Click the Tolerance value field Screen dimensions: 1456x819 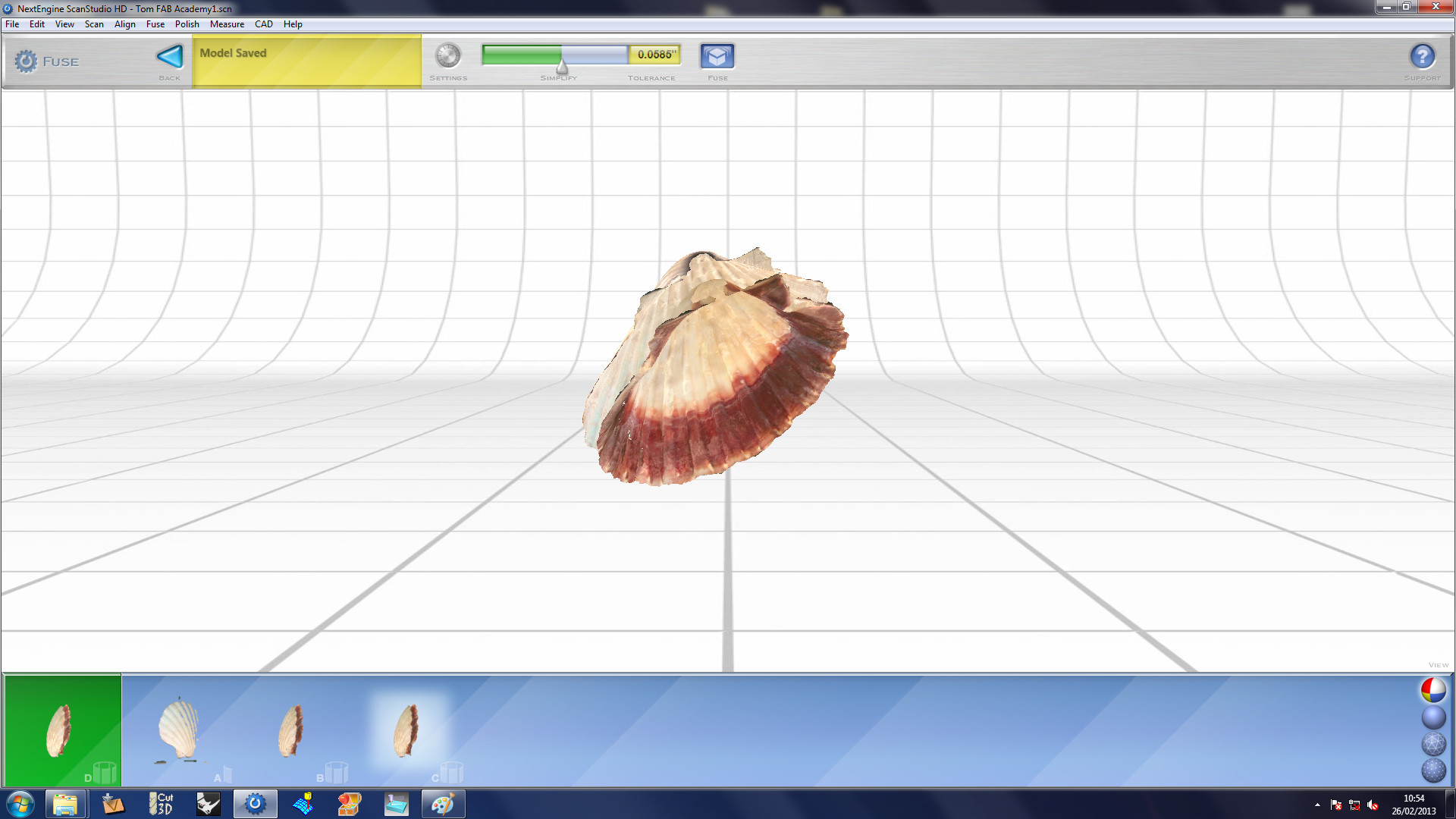pyautogui.click(x=655, y=55)
